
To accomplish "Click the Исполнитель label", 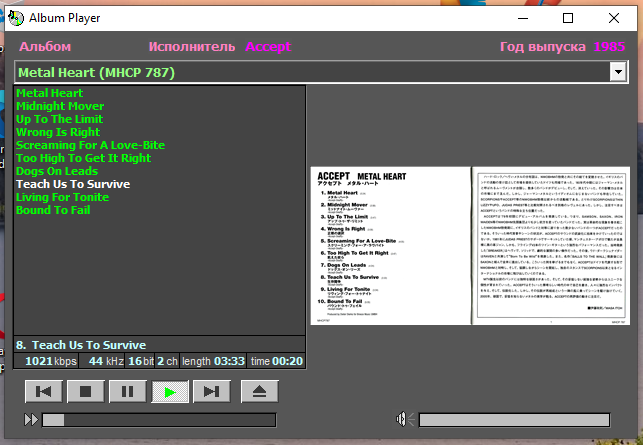I will (x=192, y=47).
